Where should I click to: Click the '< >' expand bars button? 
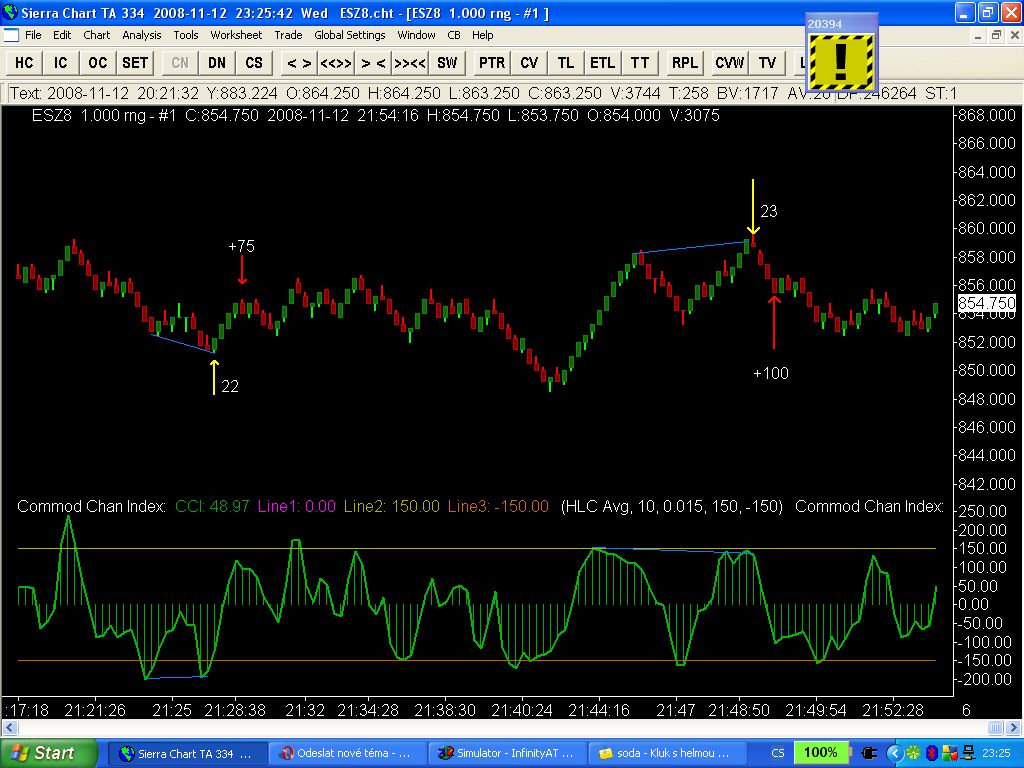[299, 63]
